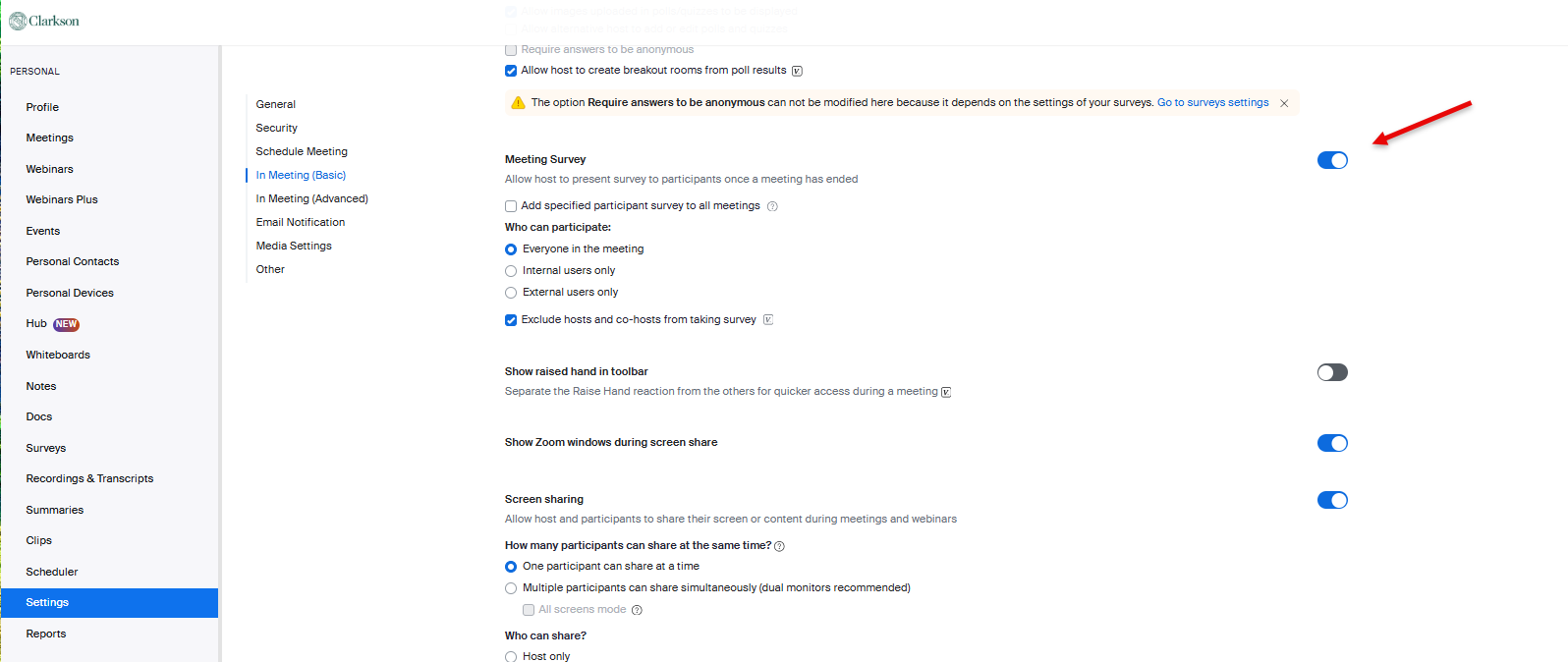
Task: Open In Meeting (Advanced) settings section
Action: pyautogui.click(x=311, y=198)
